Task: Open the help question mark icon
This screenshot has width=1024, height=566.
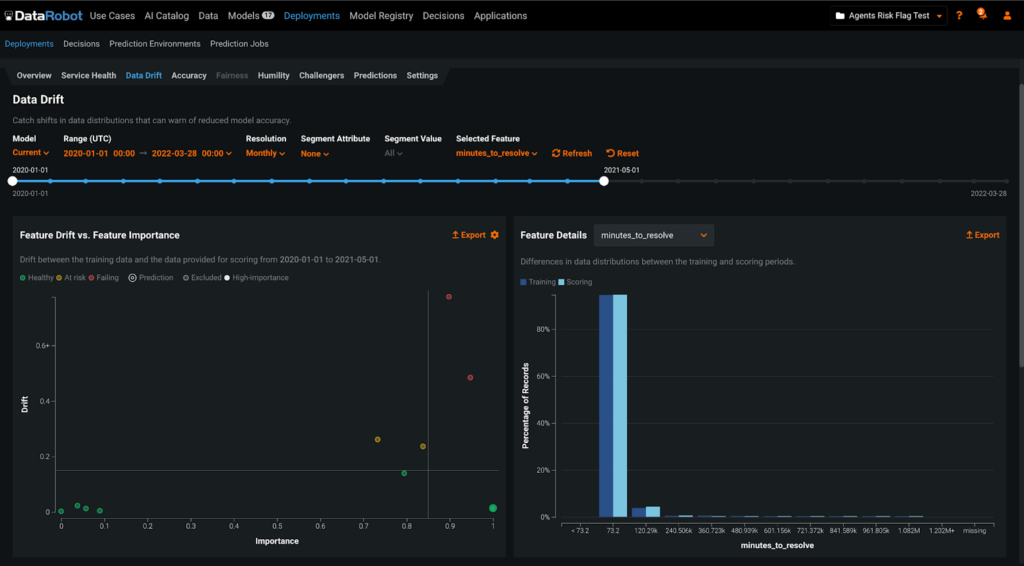Action: click(959, 16)
